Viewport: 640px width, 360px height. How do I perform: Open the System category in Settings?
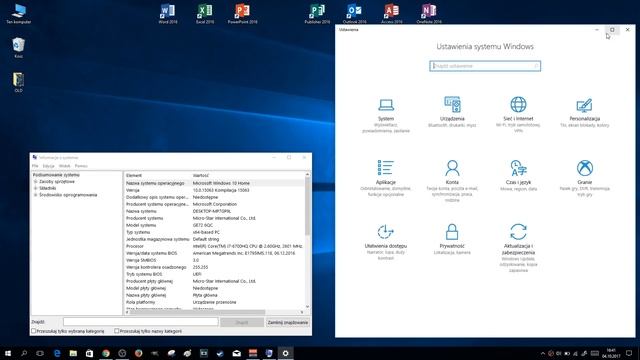386,116
